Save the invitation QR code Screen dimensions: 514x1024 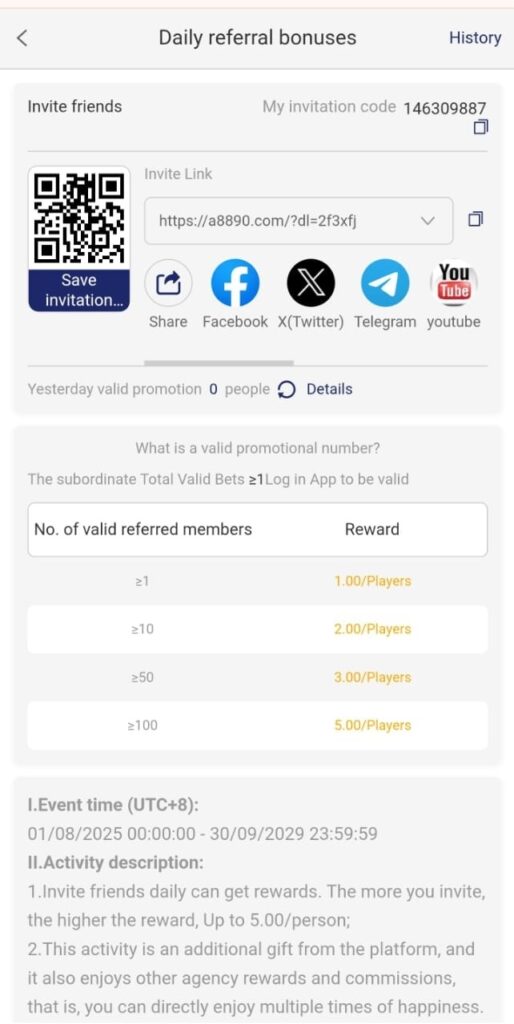tap(79, 290)
